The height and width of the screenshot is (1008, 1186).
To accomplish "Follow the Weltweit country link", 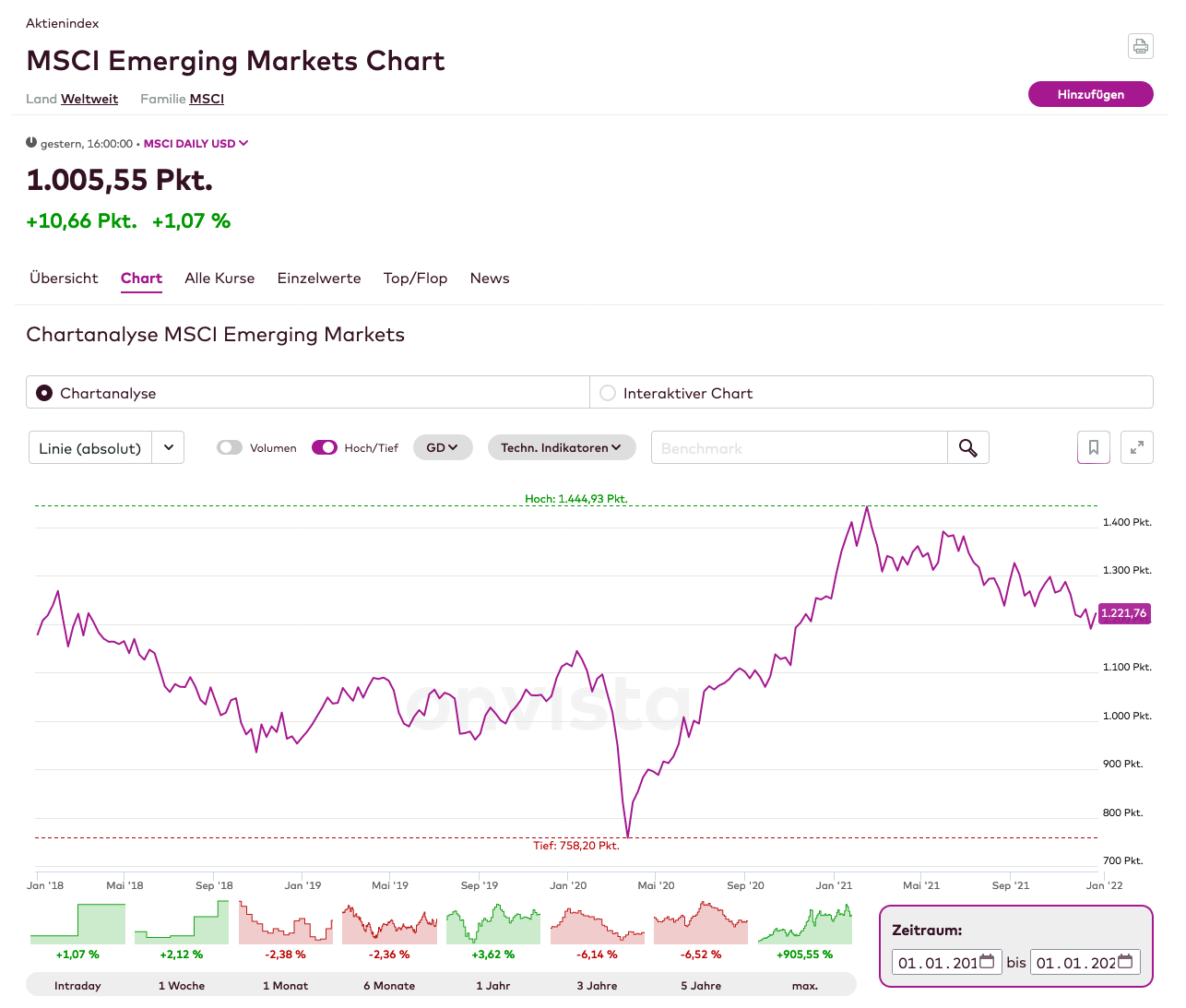I will click(89, 99).
